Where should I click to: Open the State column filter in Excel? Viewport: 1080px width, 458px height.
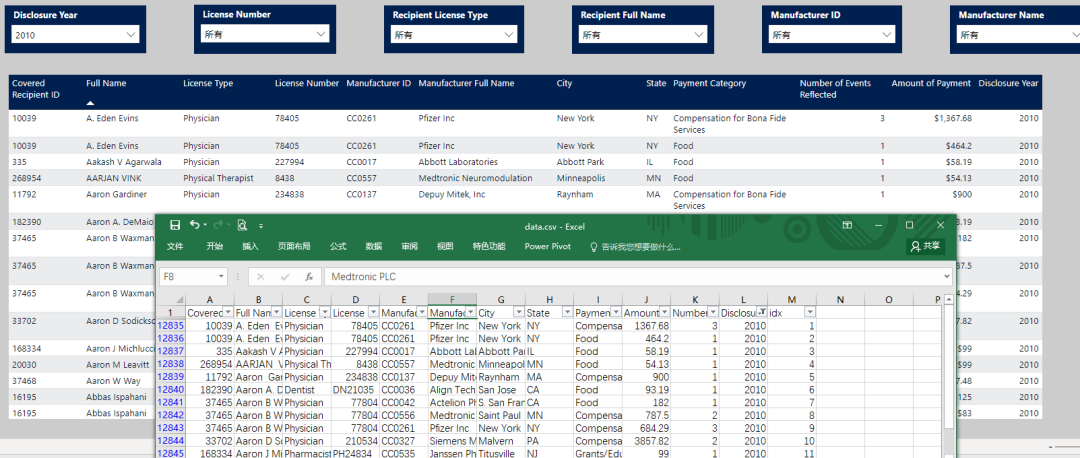point(568,313)
